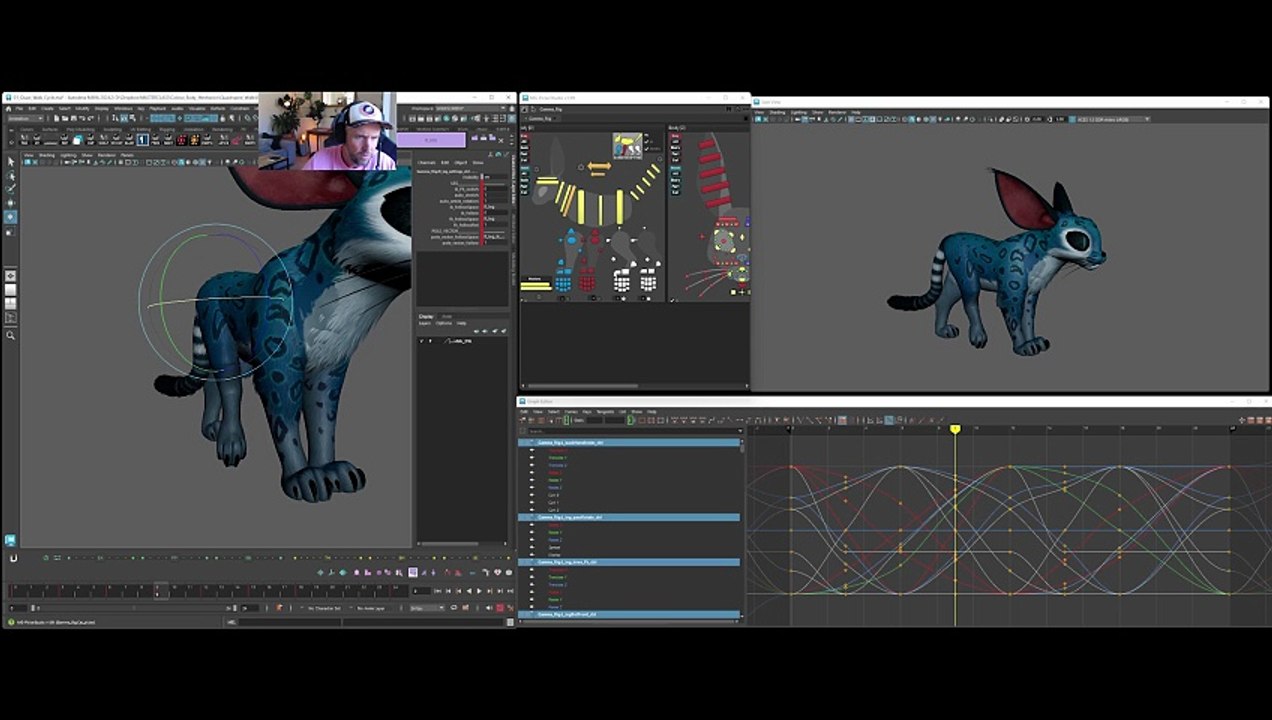Select the Paint Selection brush tool

point(10,188)
